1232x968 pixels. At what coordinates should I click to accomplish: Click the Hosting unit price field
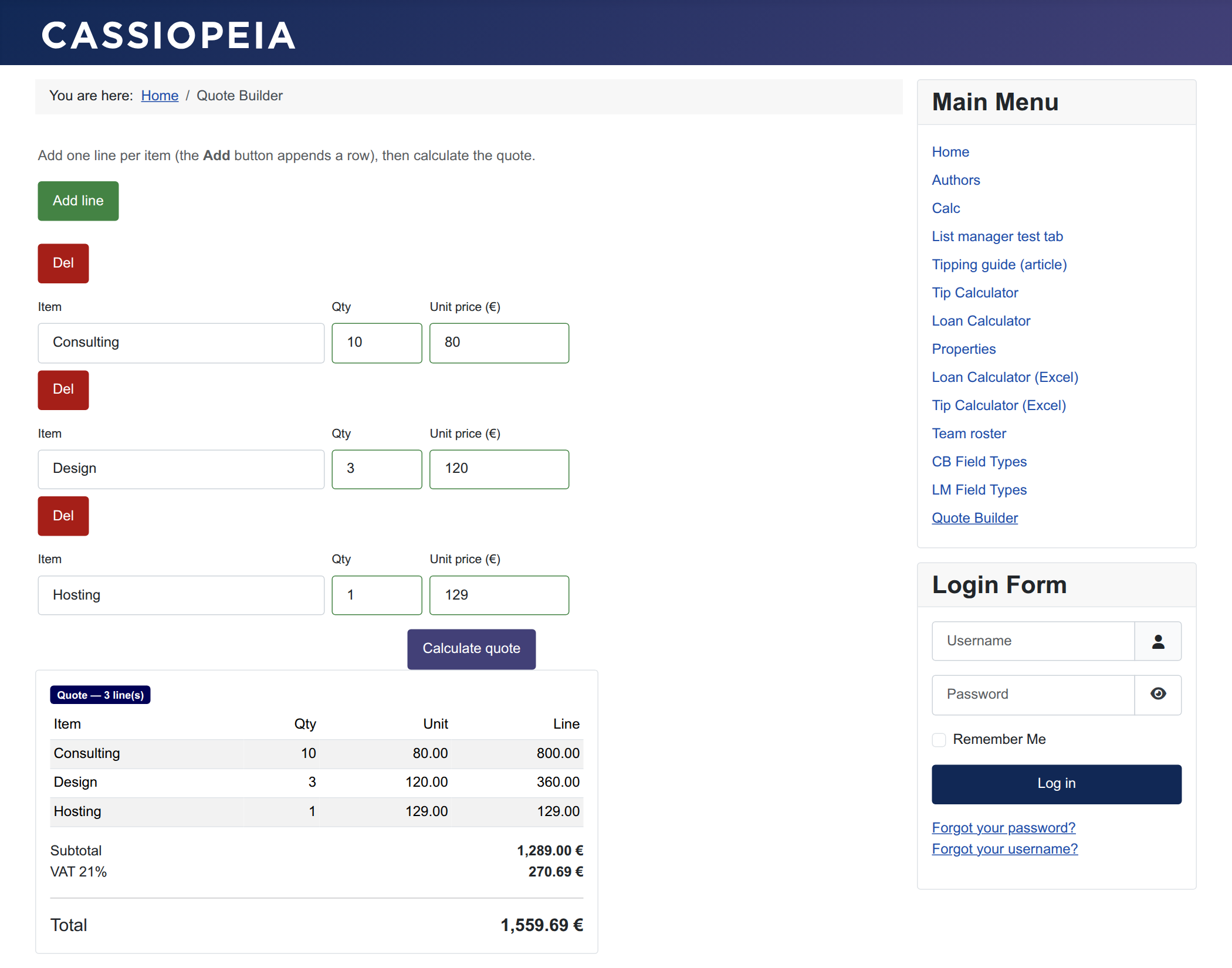point(499,595)
